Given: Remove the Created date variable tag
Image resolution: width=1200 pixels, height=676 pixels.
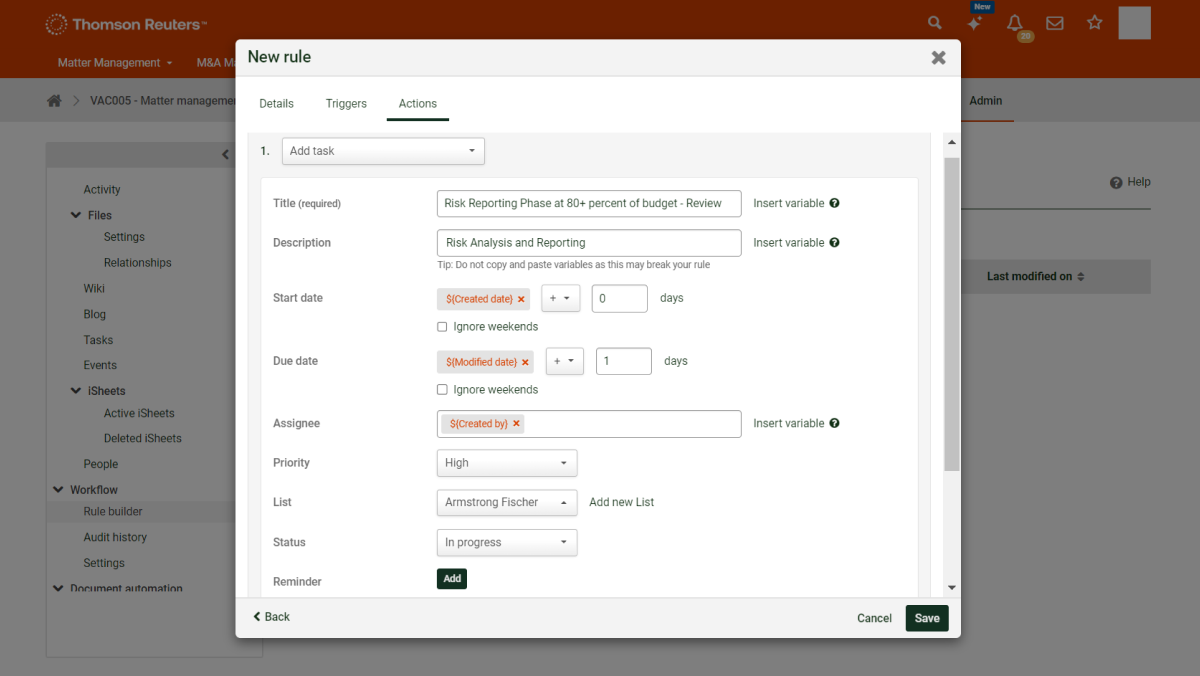Looking at the screenshot, I should [521, 299].
